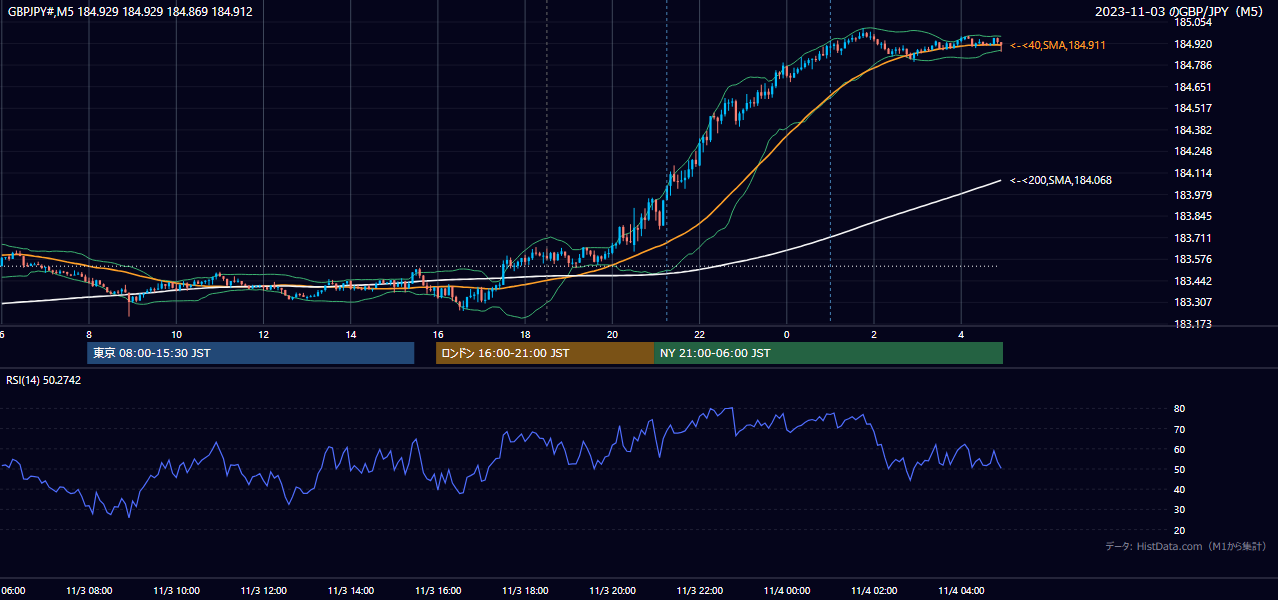The width and height of the screenshot is (1278, 600).
Task: Click the bottom date label 11/3 10:00
Action: [x=177, y=590]
